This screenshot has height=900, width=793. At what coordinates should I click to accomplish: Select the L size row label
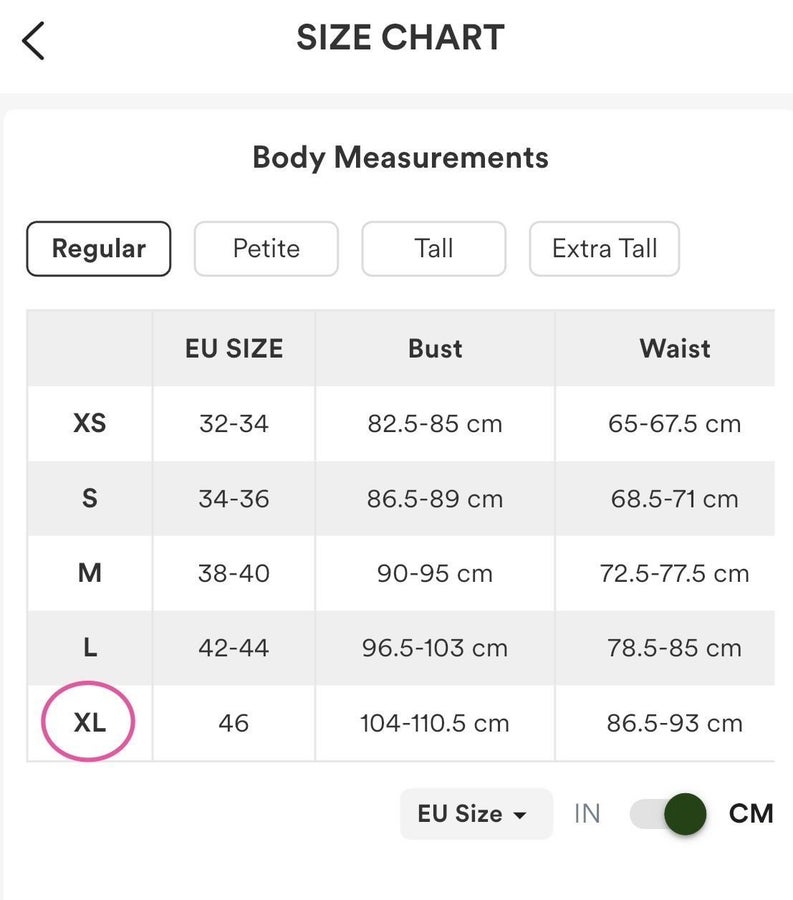pos(90,647)
